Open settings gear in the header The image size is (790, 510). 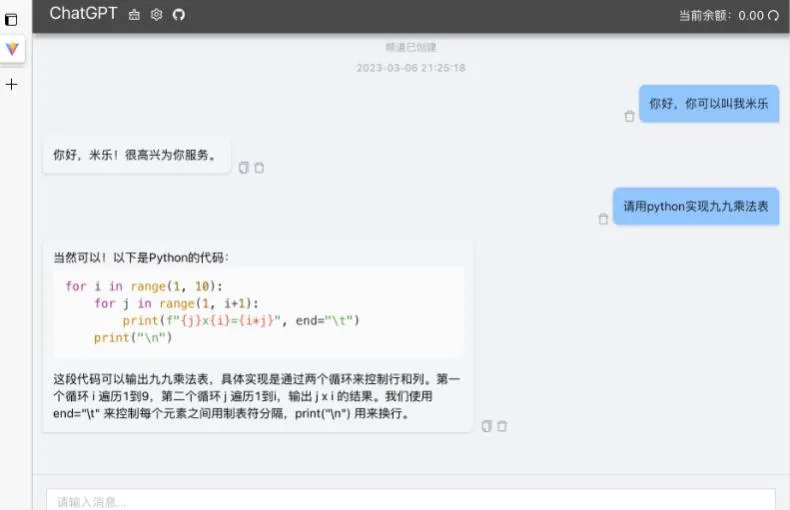(156, 15)
